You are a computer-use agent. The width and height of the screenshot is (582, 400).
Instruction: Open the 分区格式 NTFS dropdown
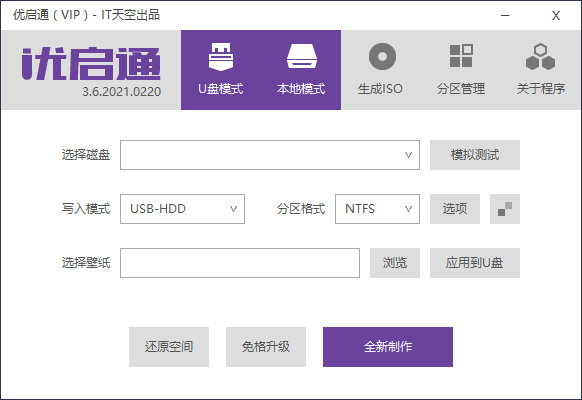click(377, 209)
